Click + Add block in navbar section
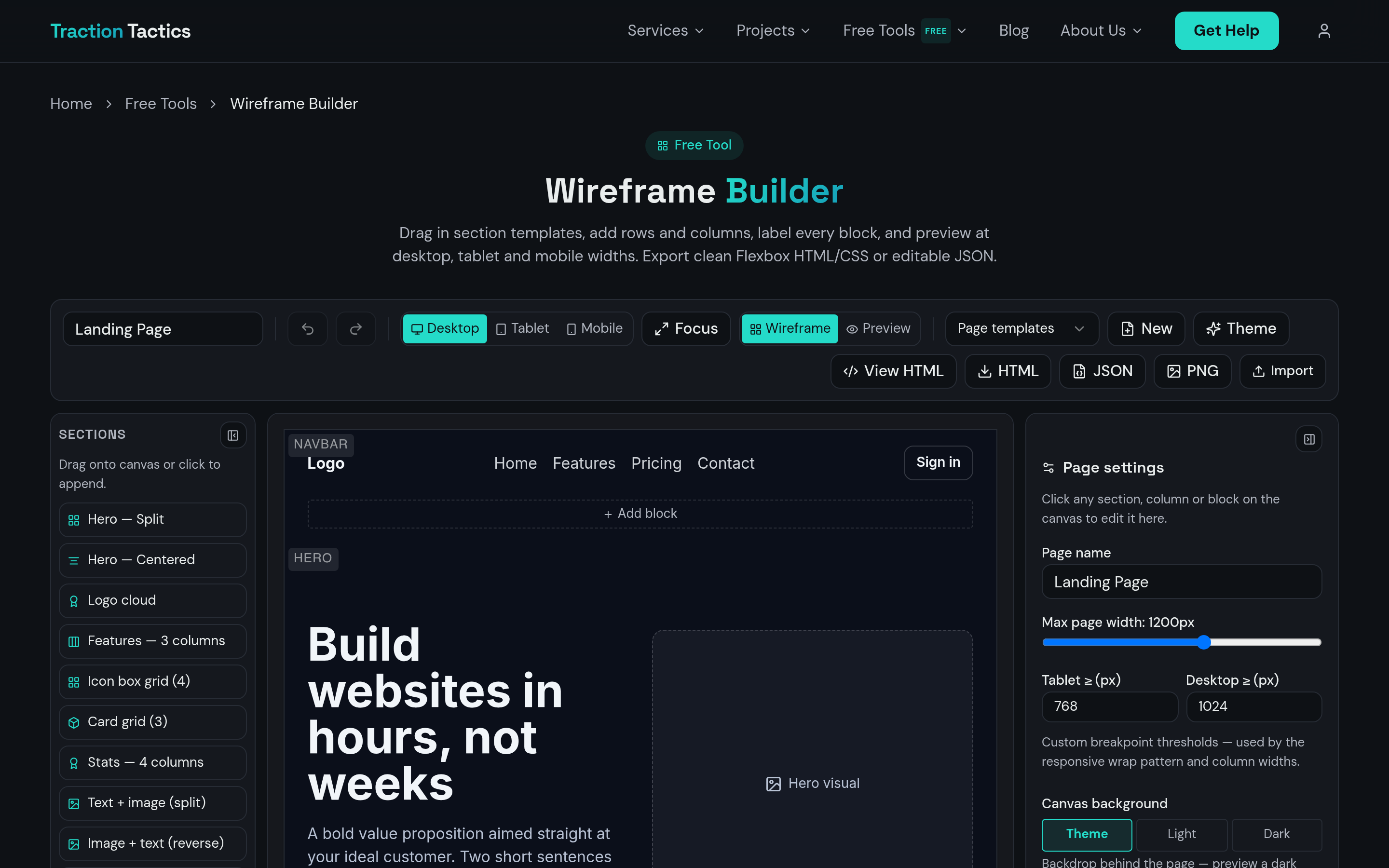Screen dimensions: 1389x868 click(x=640, y=514)
